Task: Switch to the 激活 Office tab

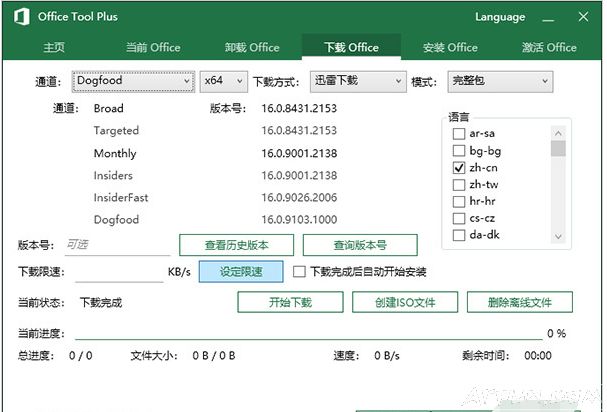Action: click(x=549, y=47)
